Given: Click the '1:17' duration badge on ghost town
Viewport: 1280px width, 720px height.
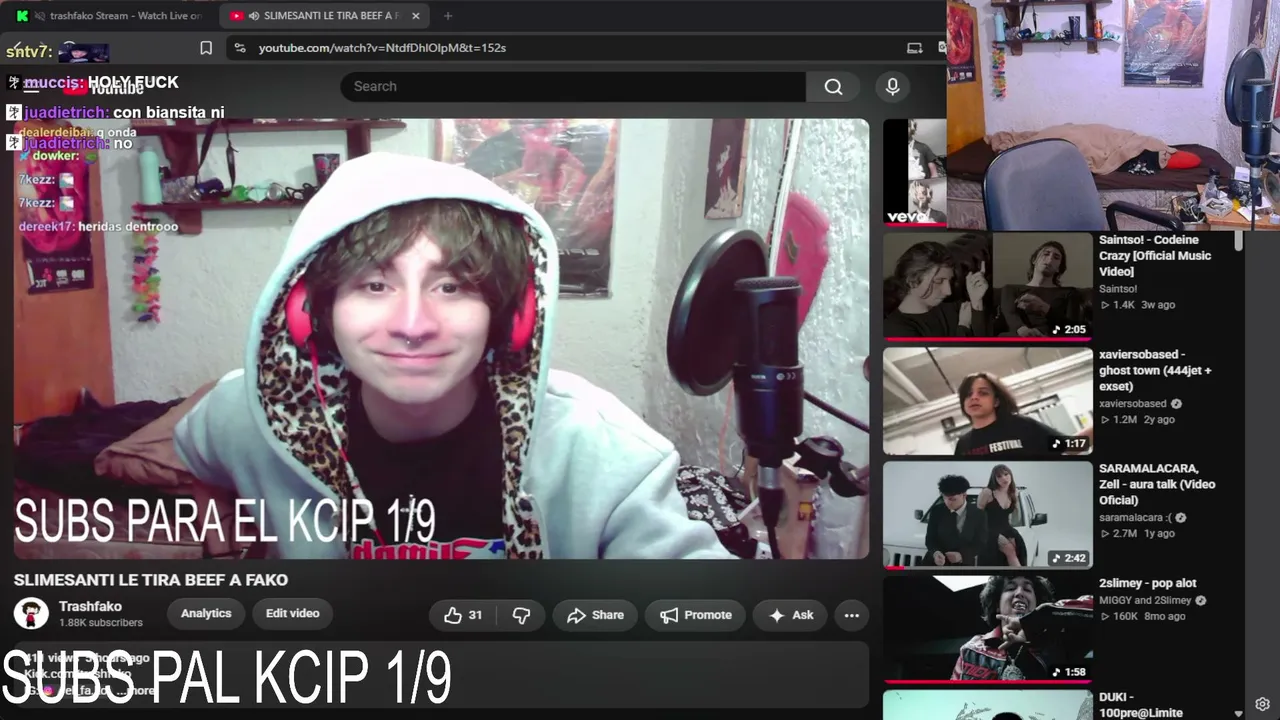Looking at the screenshot, I should point(1070,443).
